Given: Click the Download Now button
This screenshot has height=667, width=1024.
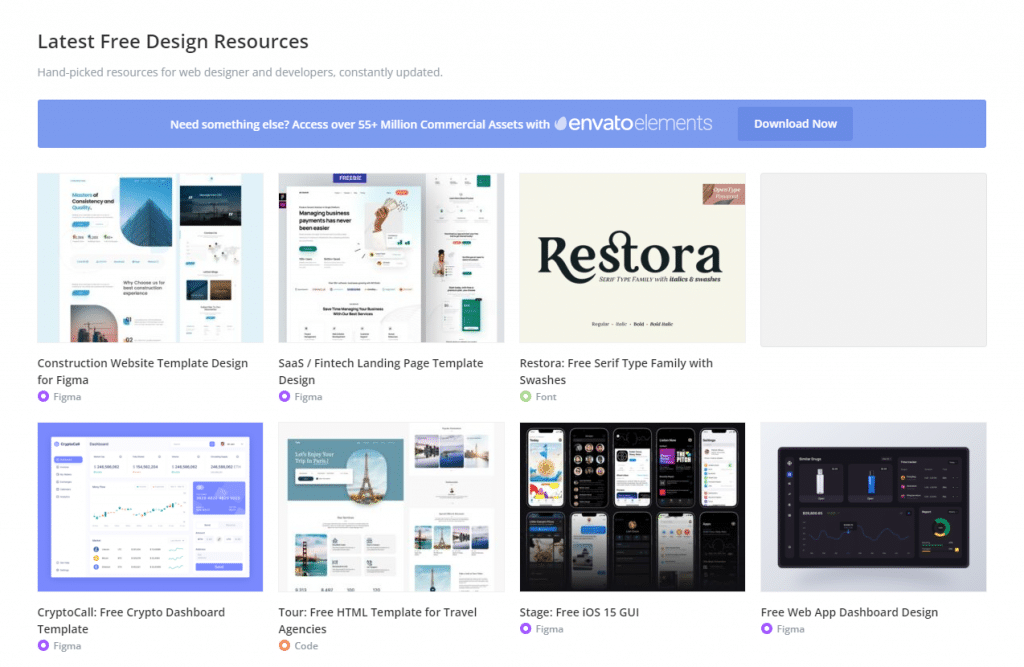Looking at the screenshot, I should pyautogui.click(x=795, y=123).
